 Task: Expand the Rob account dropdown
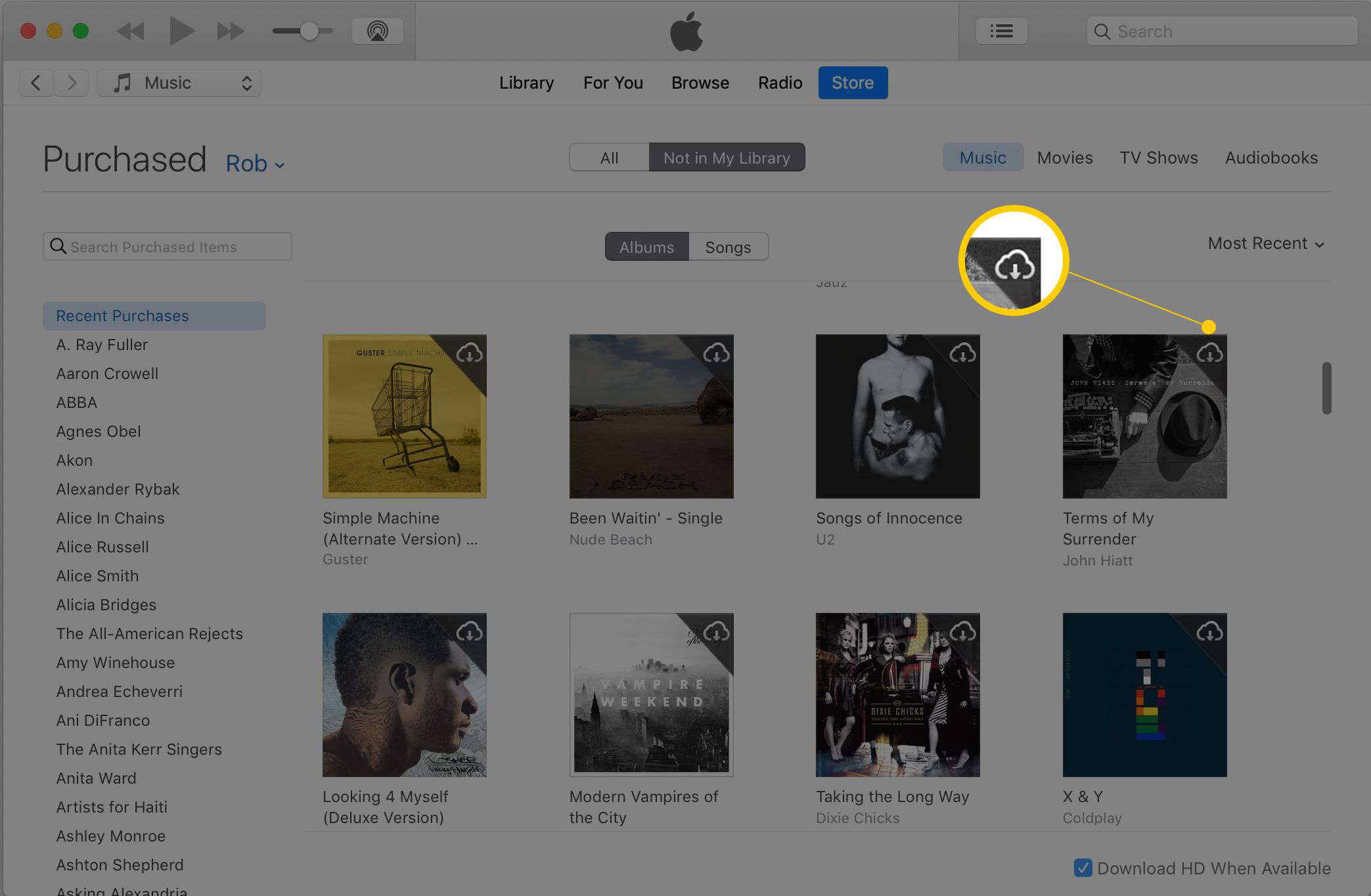[x=256, y=163]
